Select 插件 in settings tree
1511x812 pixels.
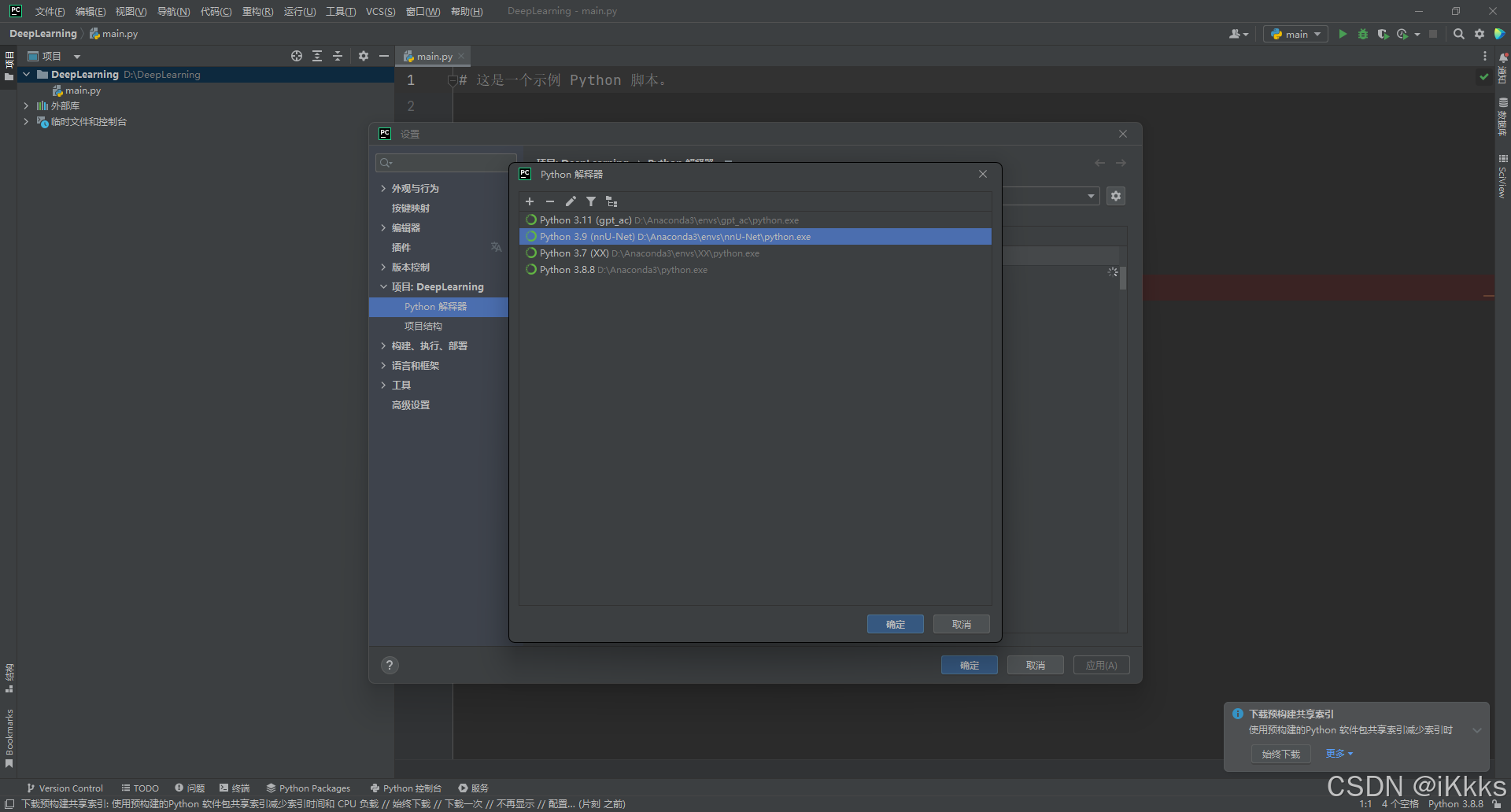(x=401, y=248)
